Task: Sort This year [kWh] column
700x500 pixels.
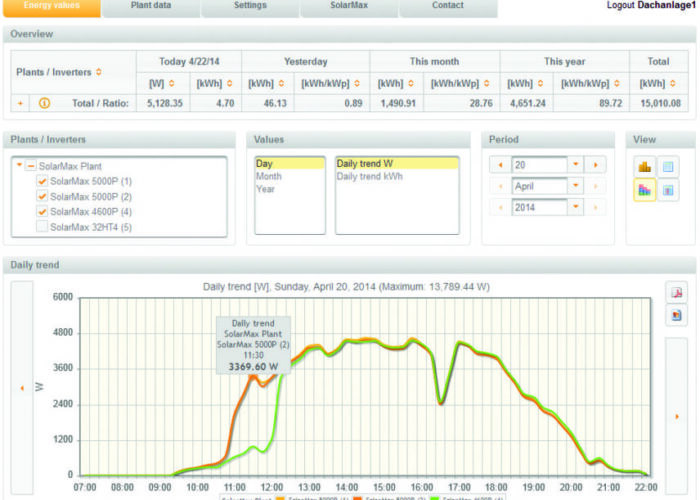Action: coord(540,83)
